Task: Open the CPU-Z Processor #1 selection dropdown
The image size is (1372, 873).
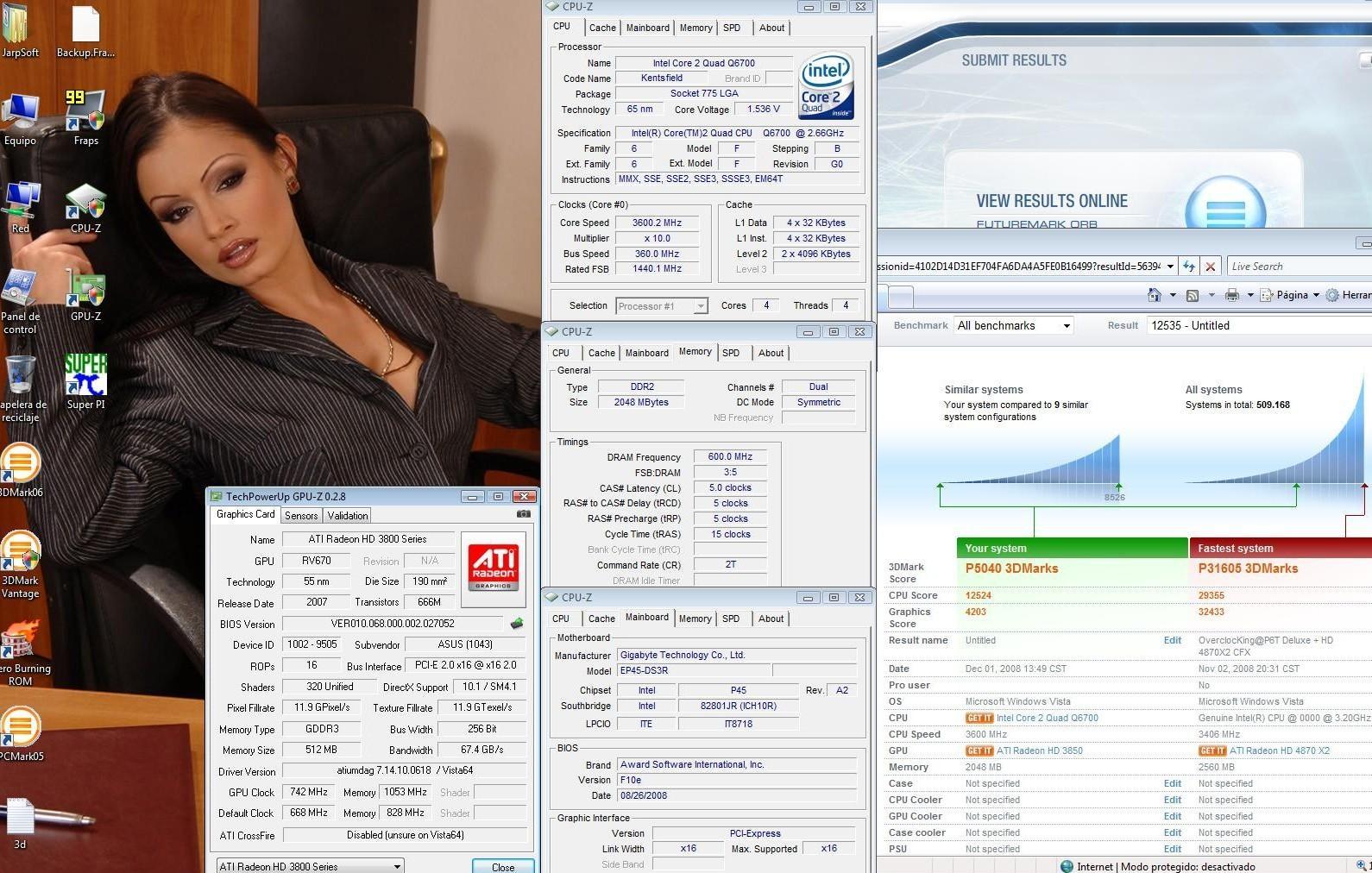Action: pos(663,306)
